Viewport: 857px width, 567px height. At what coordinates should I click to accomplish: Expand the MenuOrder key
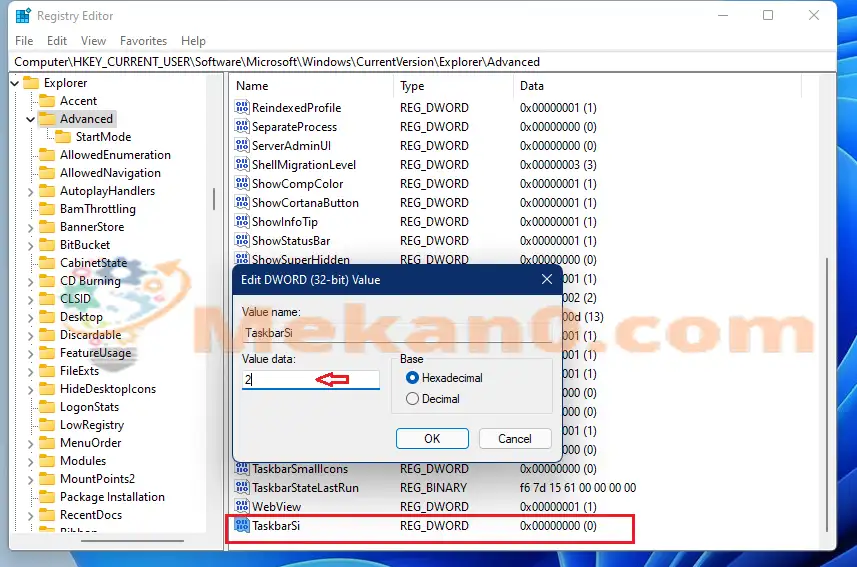point(31,443)
